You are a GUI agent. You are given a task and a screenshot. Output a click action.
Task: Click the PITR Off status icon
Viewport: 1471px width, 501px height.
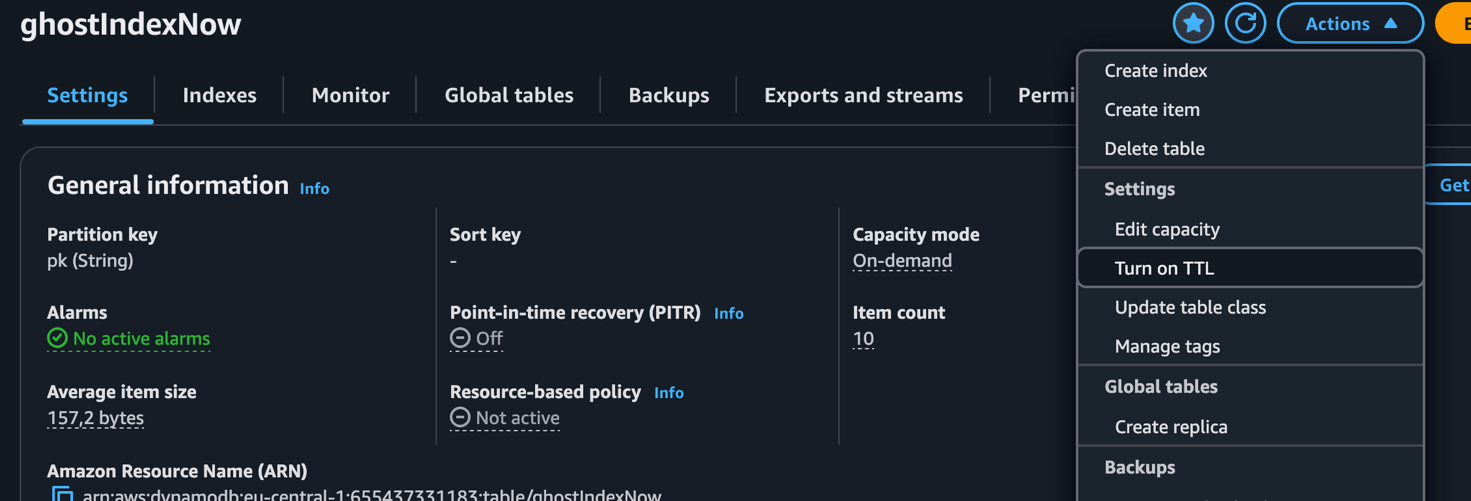point(460,338)
